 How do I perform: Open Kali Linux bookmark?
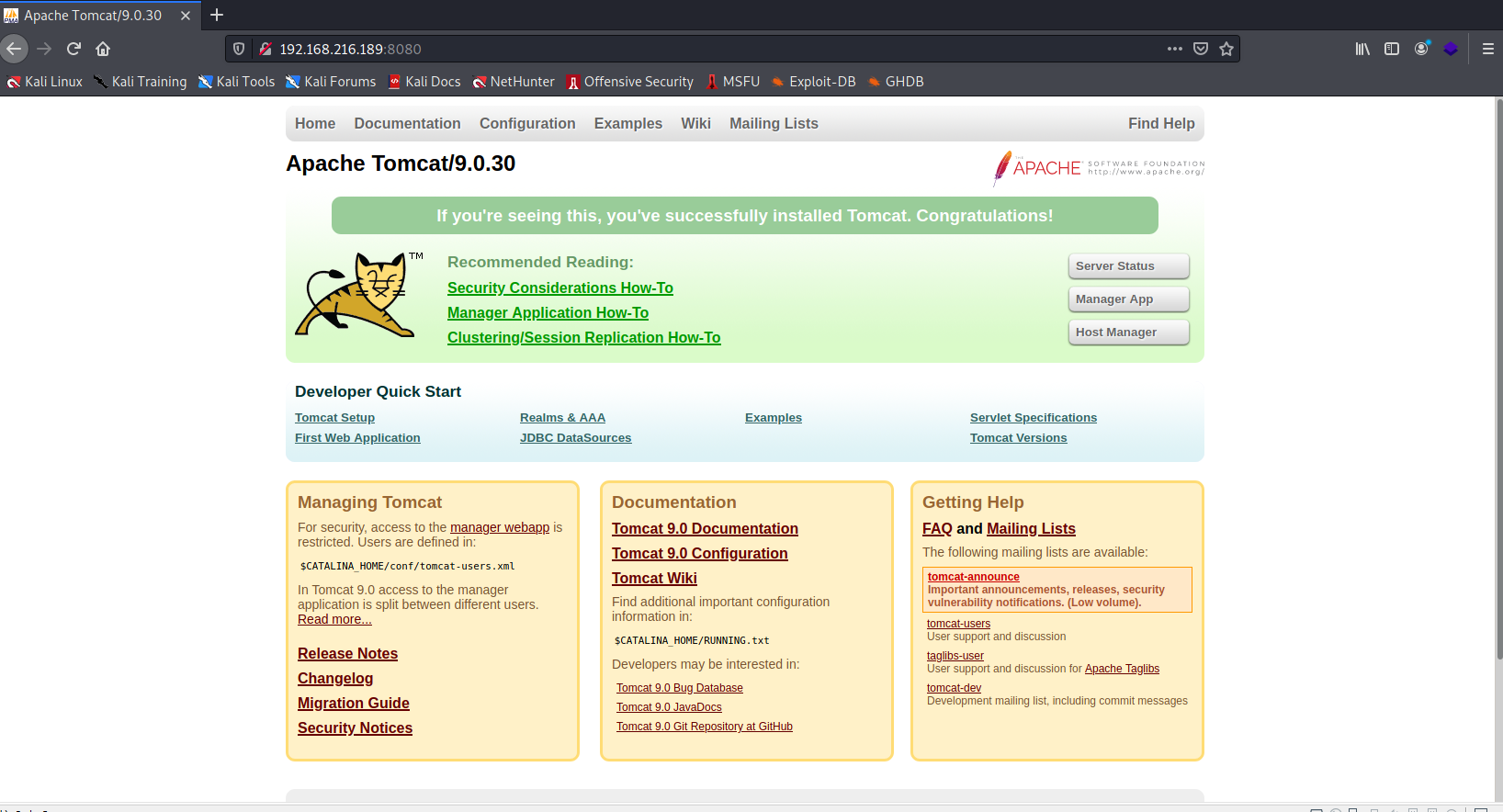(x=45, y=82)
